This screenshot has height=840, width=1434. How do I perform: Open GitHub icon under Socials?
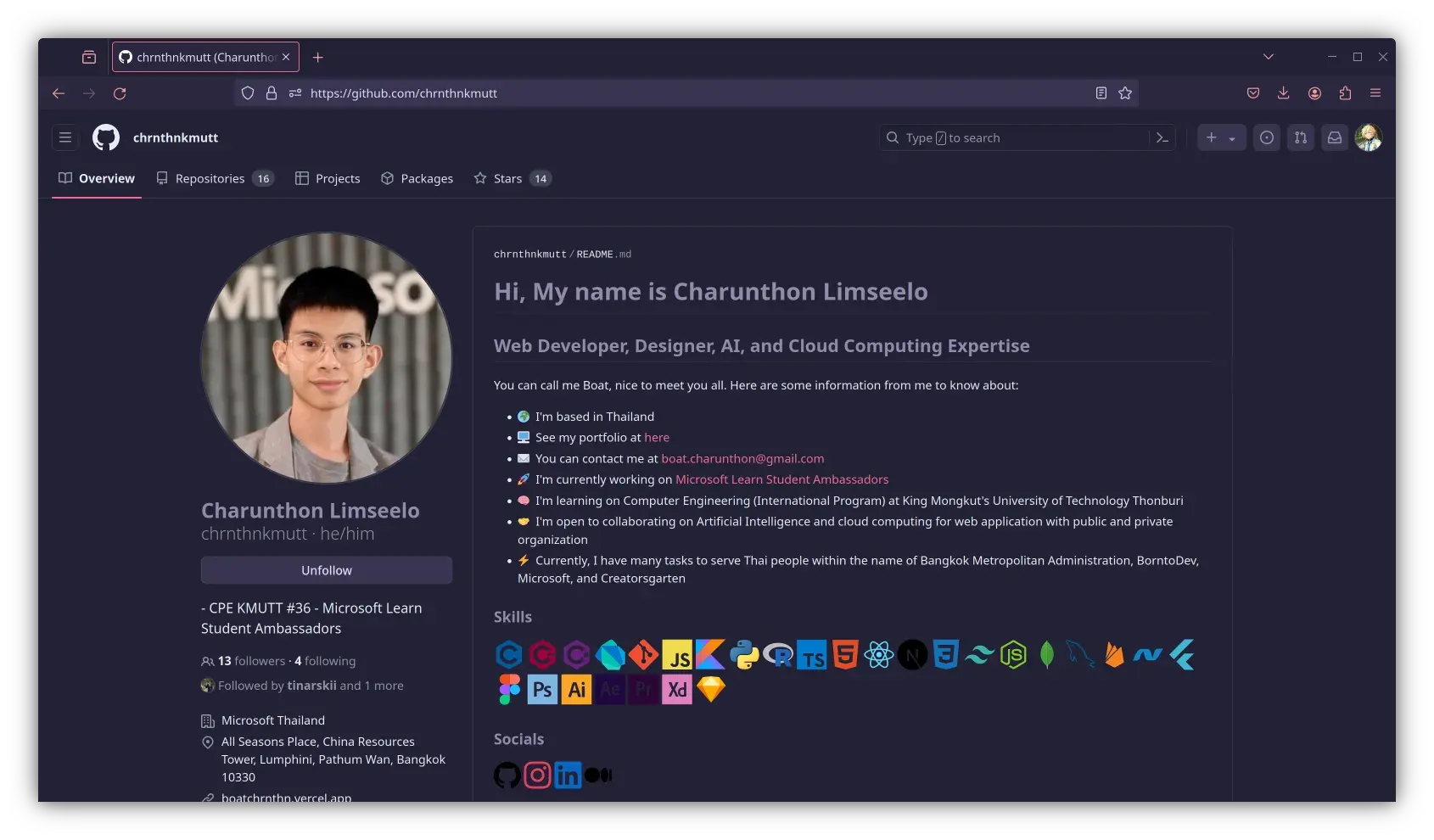pyautogui.click(x=507, y=775)
